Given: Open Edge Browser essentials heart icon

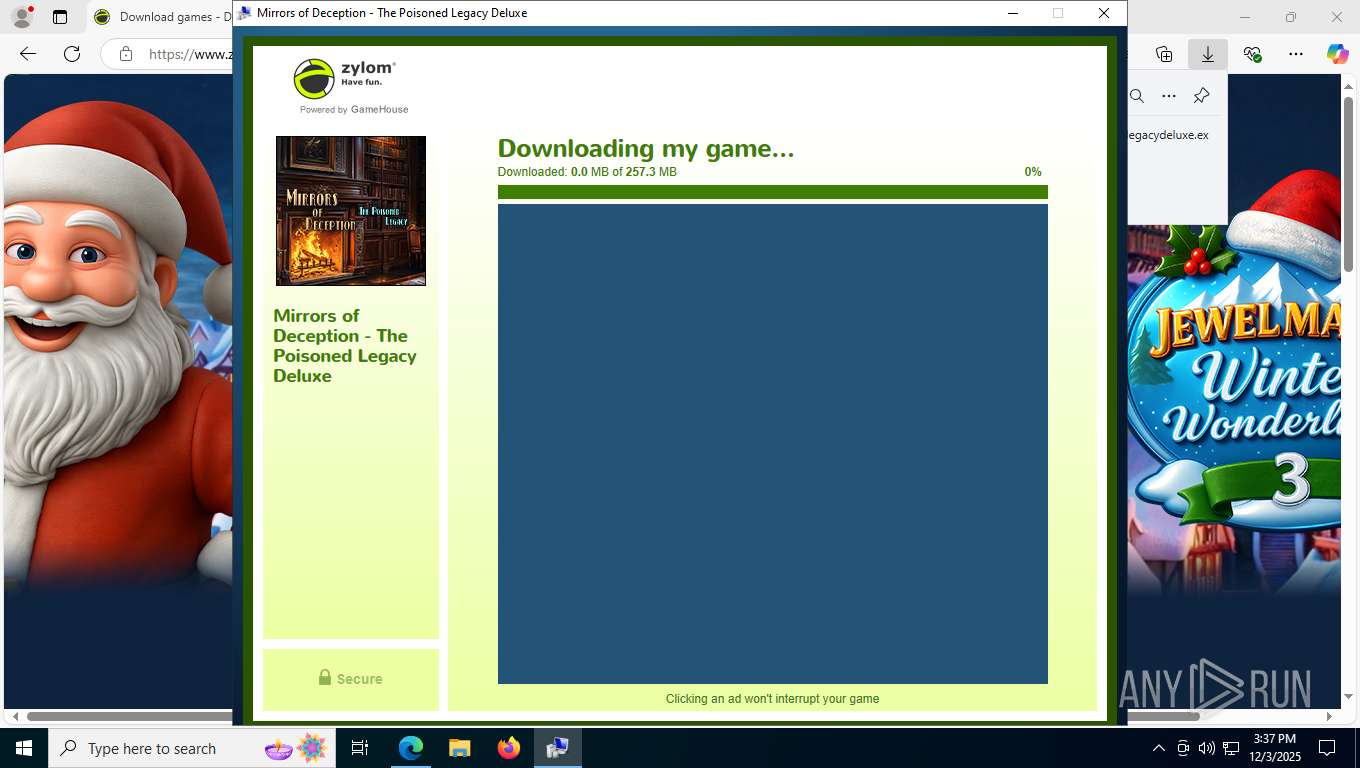Looking at the screenshot, I should click(x=1252, y=54).
